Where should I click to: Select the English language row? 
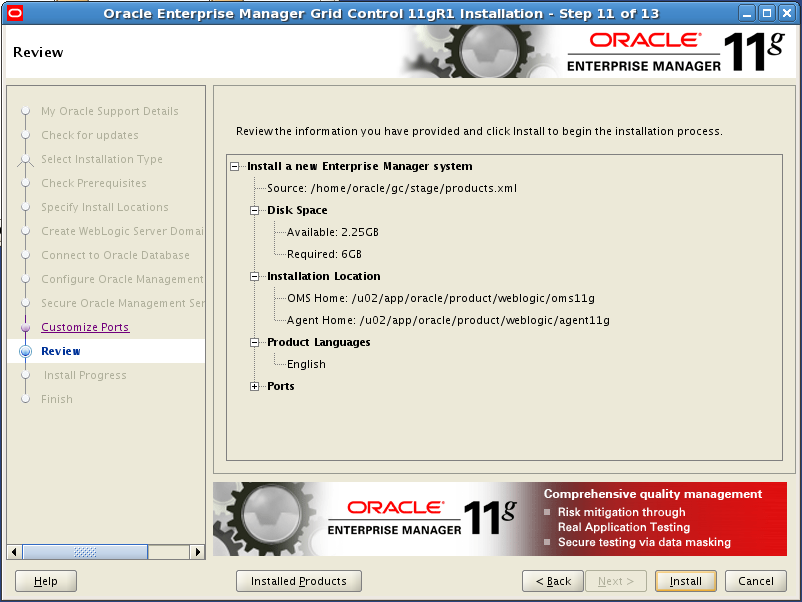point(306,364)
